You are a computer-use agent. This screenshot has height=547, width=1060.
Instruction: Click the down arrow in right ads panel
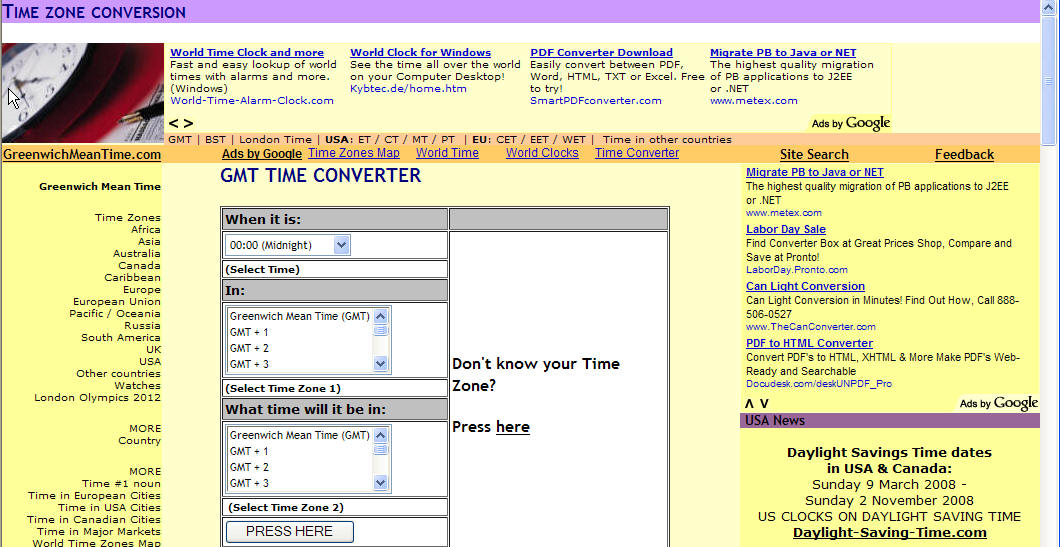(x=764, y=403)
